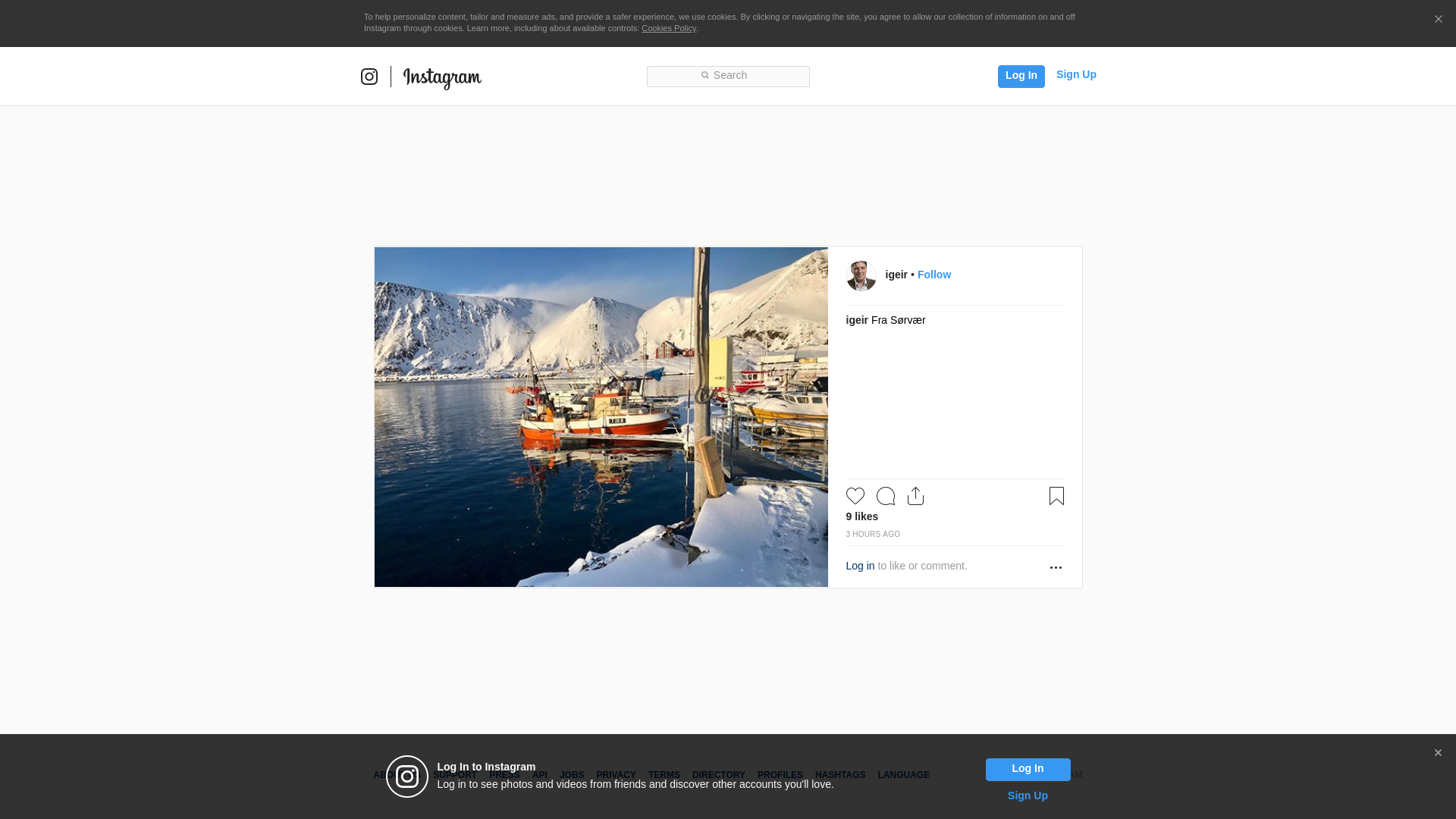Open the HASHTAGS footer link
The width and height of the screenshot is (1456, 819).
point(839,775)
